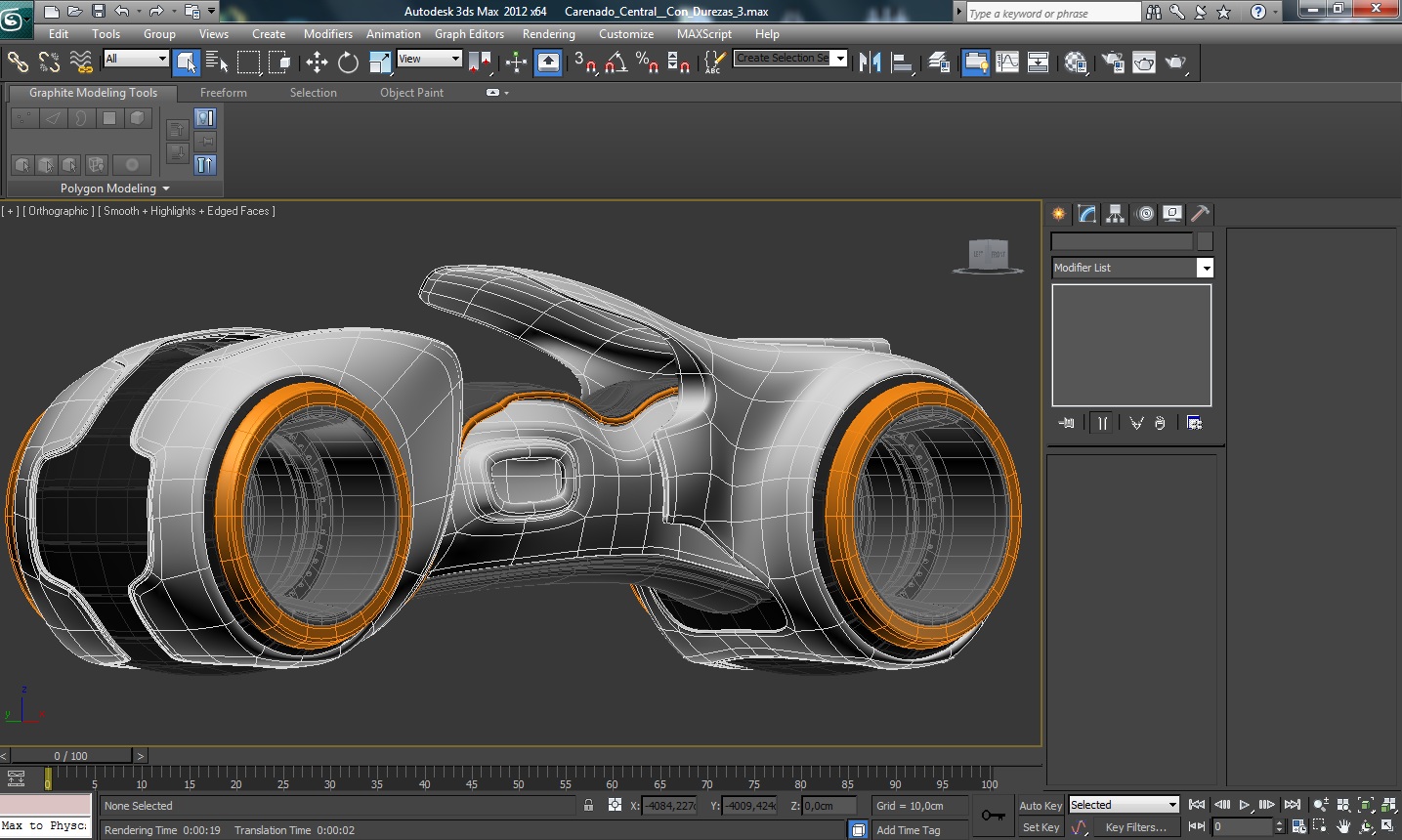Select the Move tool in the main toolbar
Screen dimensions: 1402x840
(317, 63)
